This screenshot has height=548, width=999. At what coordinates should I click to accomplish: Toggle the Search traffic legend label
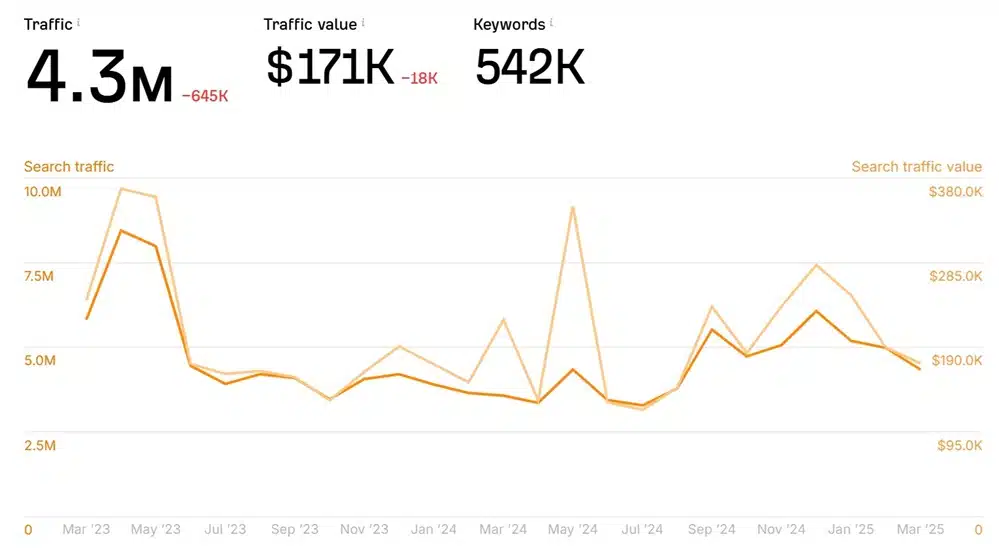click(x=69, y=167)
